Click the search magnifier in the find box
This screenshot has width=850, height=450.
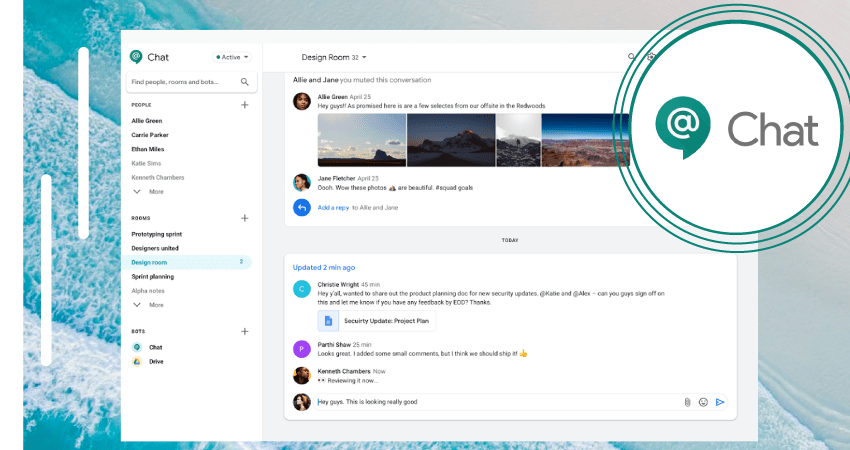pyautogui.click(x=245, y=82)
